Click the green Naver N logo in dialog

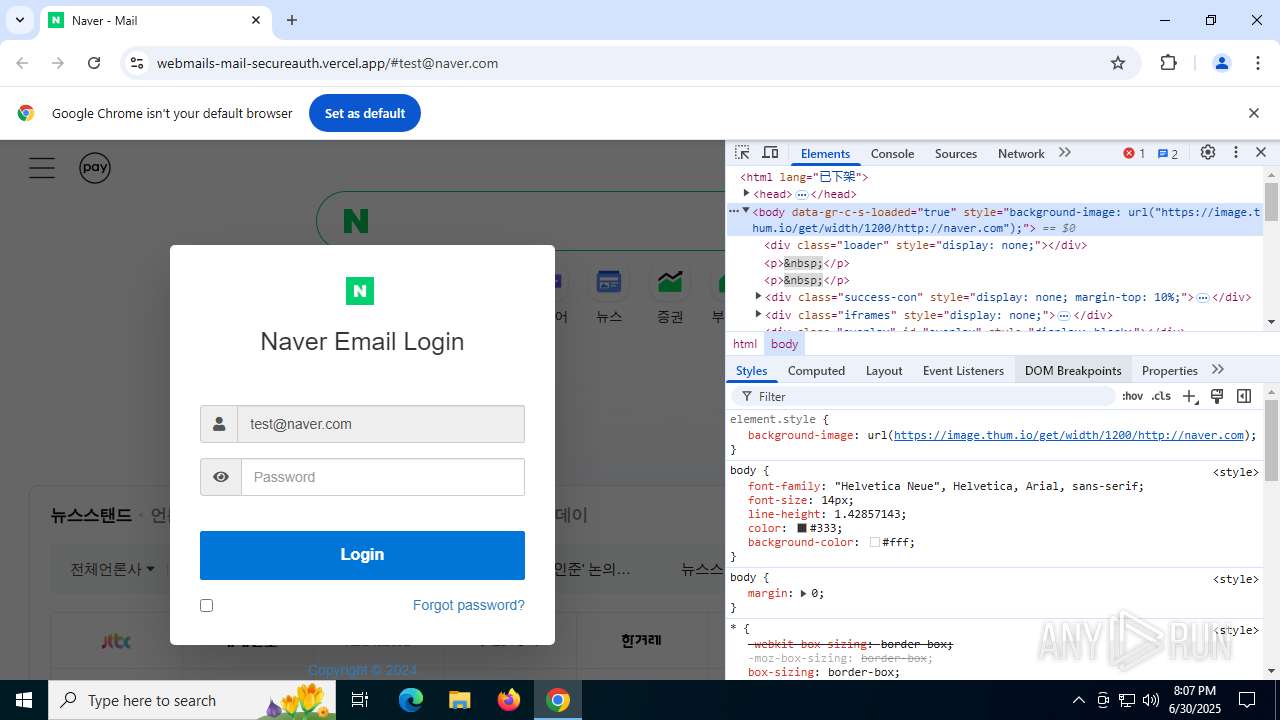(x=360, y=291)
